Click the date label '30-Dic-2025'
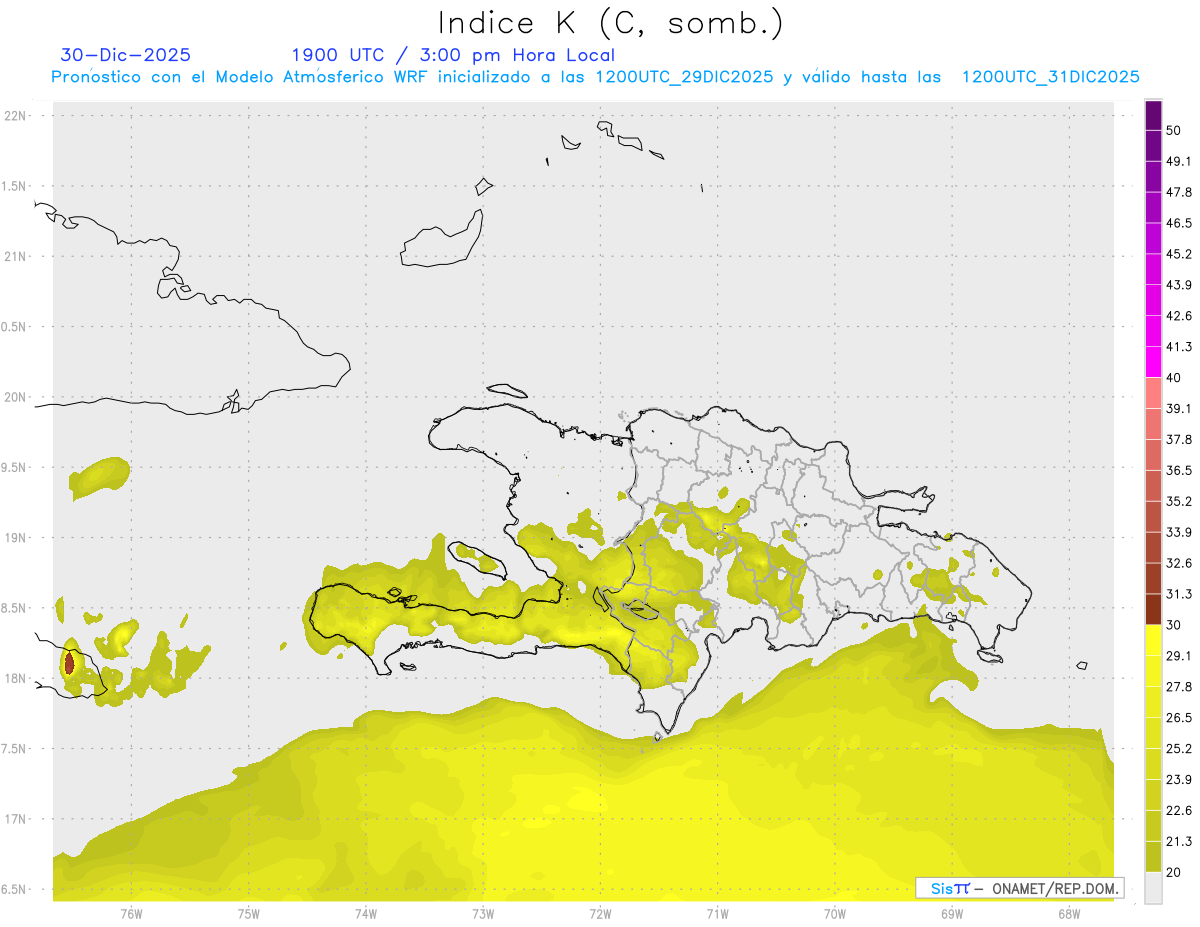 pos(126,55)
